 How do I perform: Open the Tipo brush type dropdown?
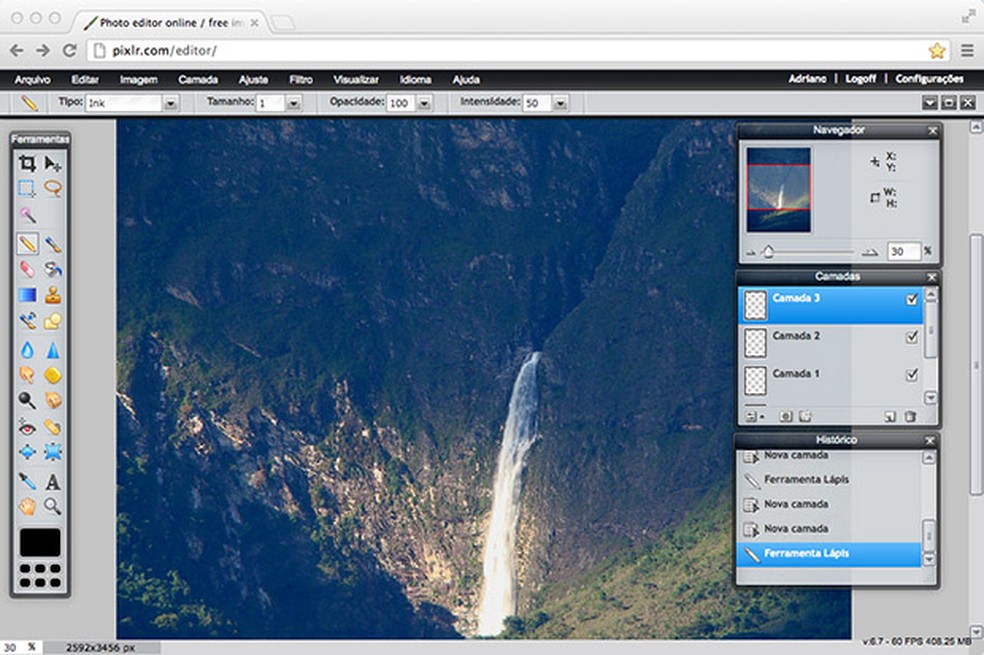tap(171, 103)
